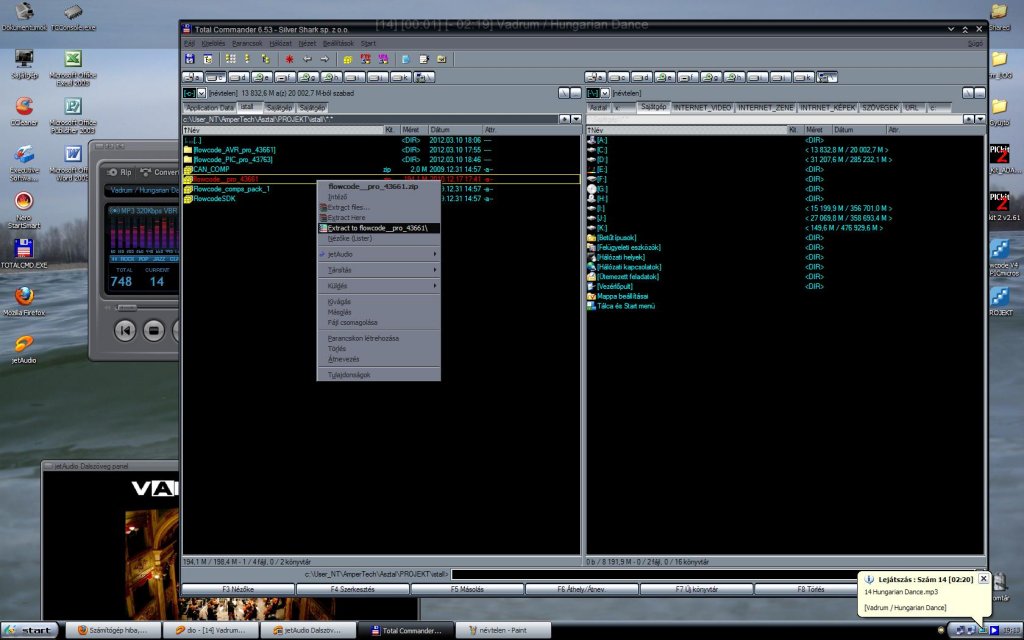Click the F8 Törlés button
The height and width of the screenshot is (640, 1024).
pyautogui.click(x=810, y=589)
